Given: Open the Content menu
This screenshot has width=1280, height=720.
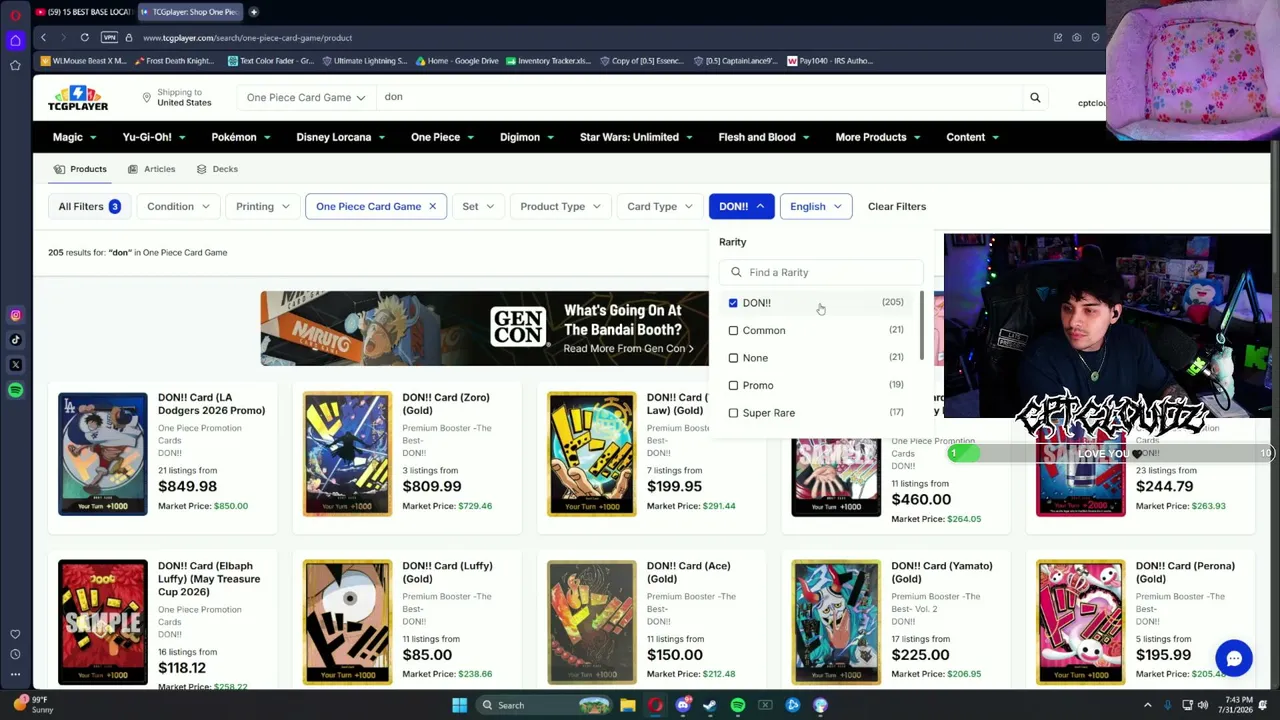Looking at the screenshot, I should pos(973,137).
